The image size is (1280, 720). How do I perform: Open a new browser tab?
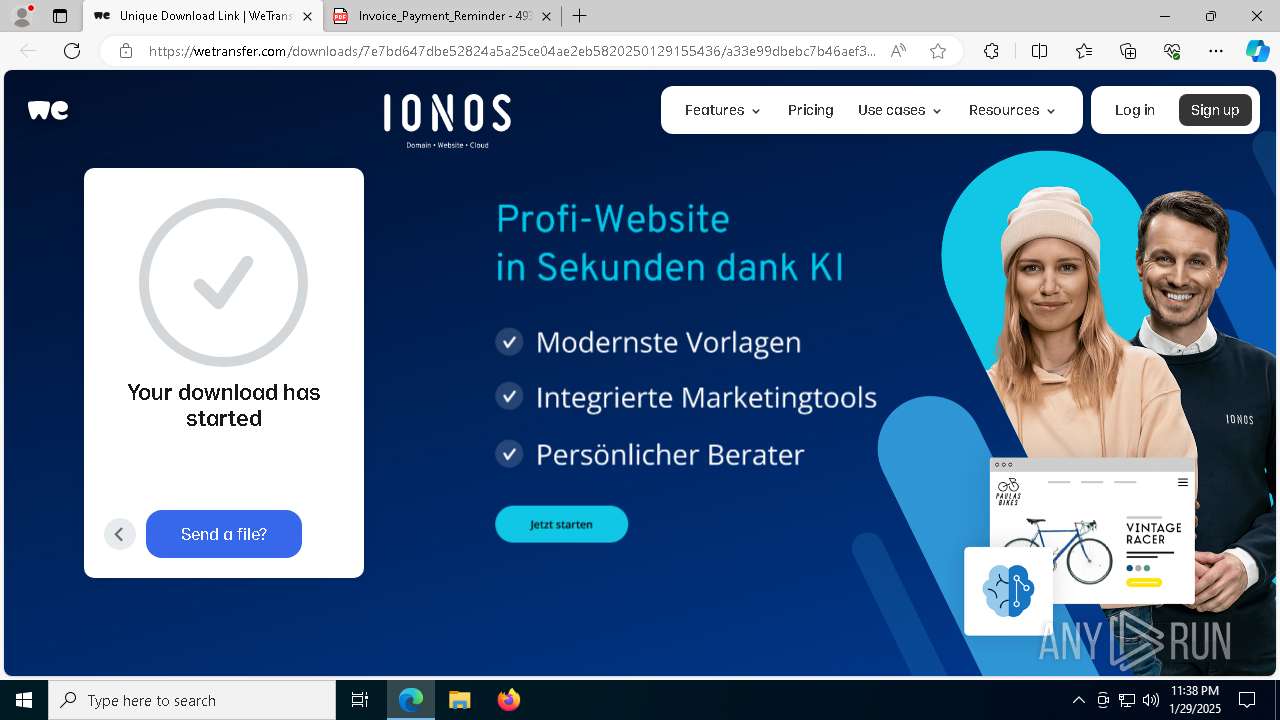[x=579, y=16]
